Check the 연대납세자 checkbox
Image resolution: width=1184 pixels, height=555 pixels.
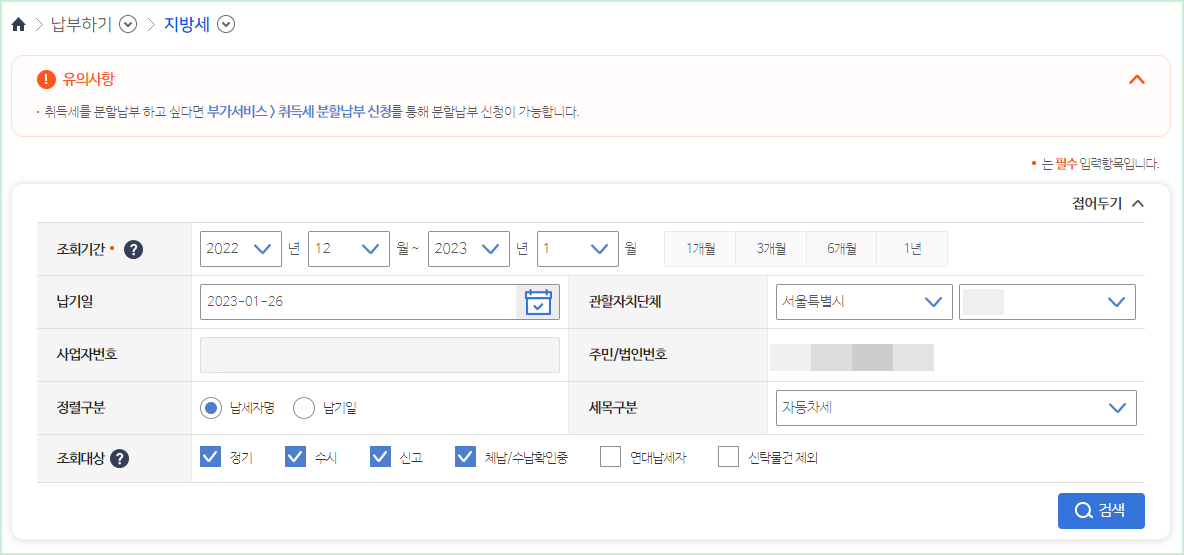(x=610, y=457)
